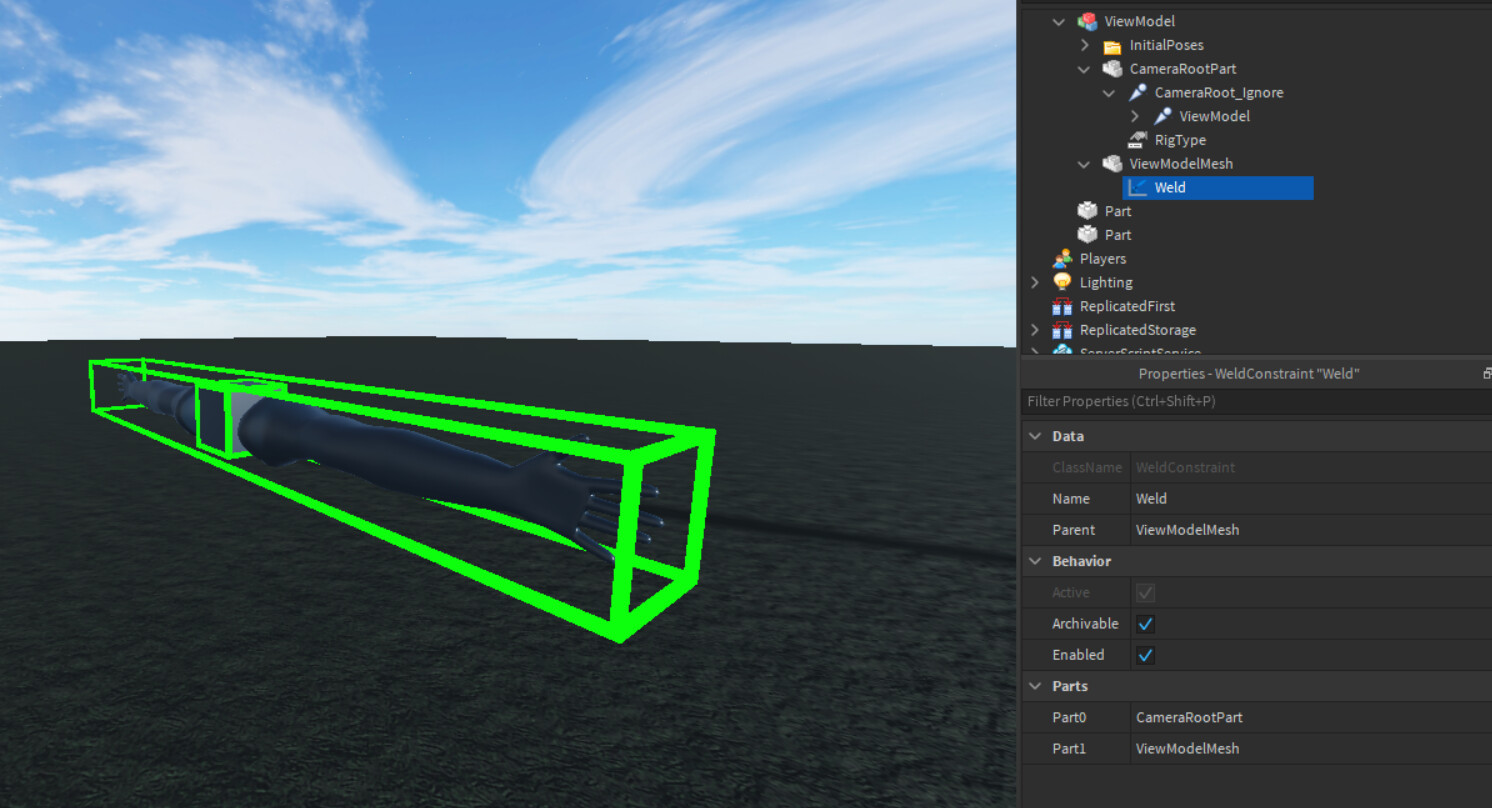Click the ReplicatedFirst service icon
The height and width of the screenshot is (808, 1492).
[x=1062, y=306]
